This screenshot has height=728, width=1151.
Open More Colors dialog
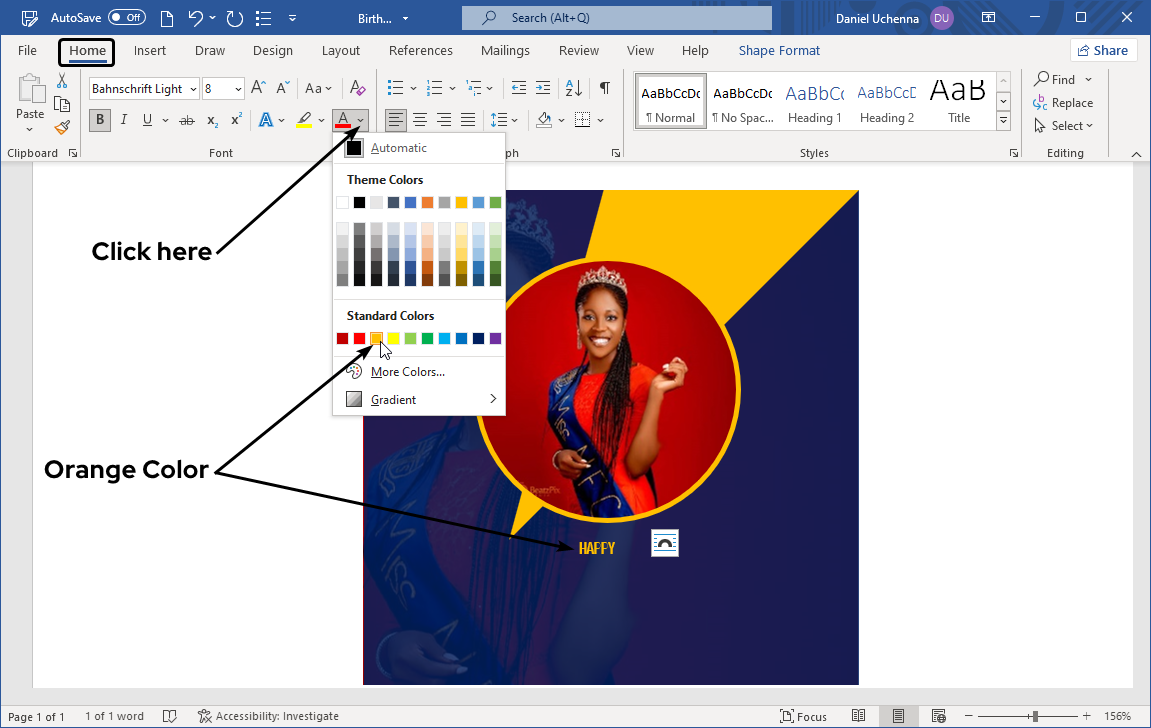pyautogui.click(x=407, y=372)
